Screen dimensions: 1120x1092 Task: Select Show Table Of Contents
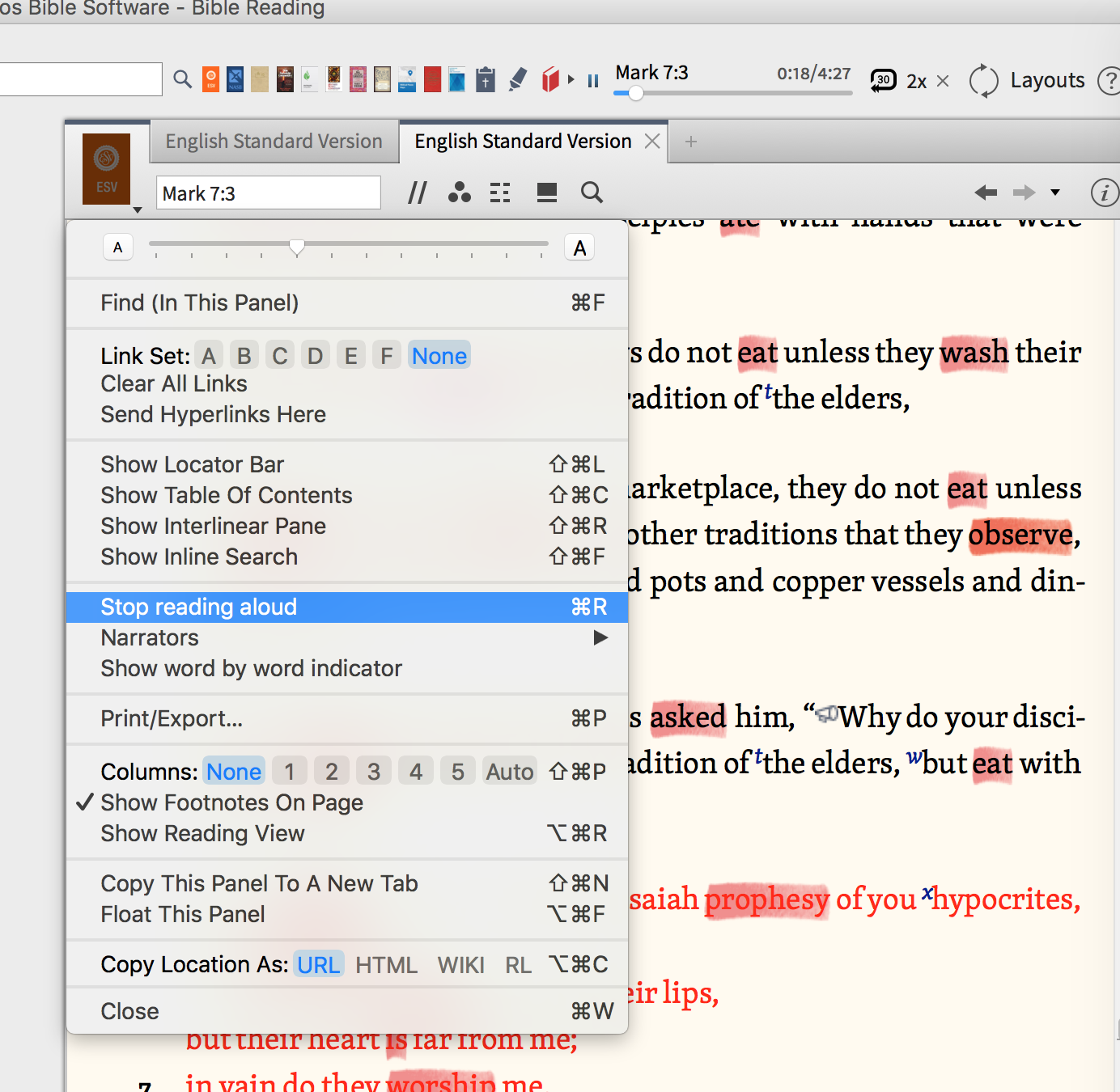pos(347,495)
